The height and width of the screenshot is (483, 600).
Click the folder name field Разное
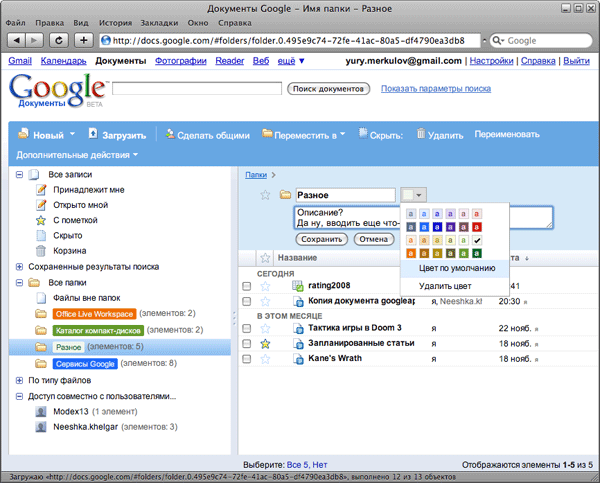(x=345, y=195)
